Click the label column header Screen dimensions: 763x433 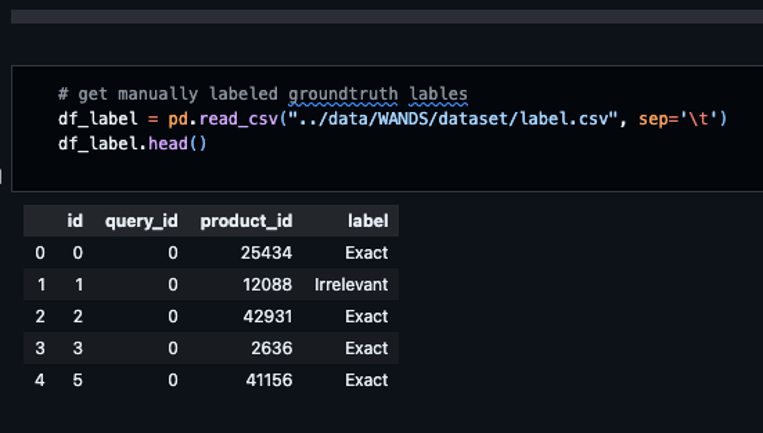click(x=368, y=221)
